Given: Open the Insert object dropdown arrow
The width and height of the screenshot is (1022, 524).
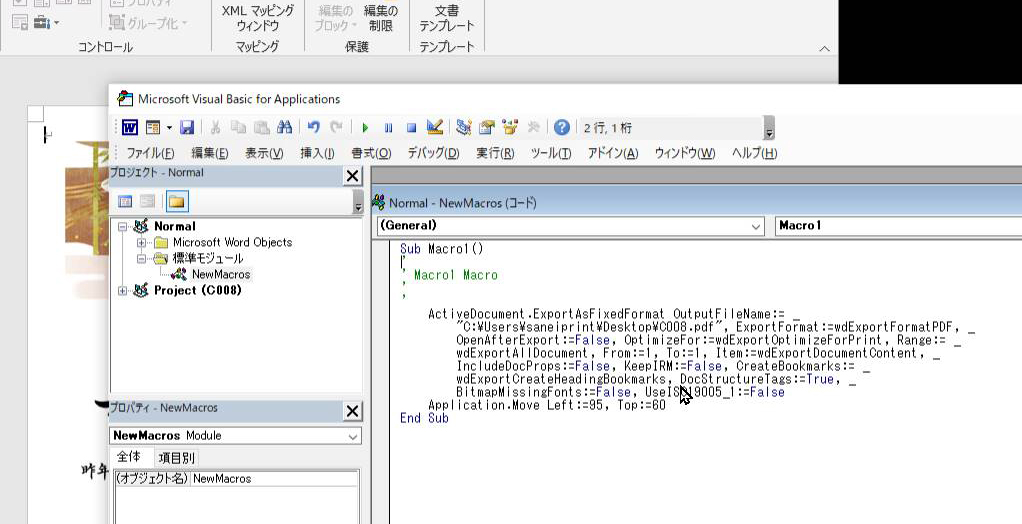Looking at the screenshot, I should pos(169,128).
